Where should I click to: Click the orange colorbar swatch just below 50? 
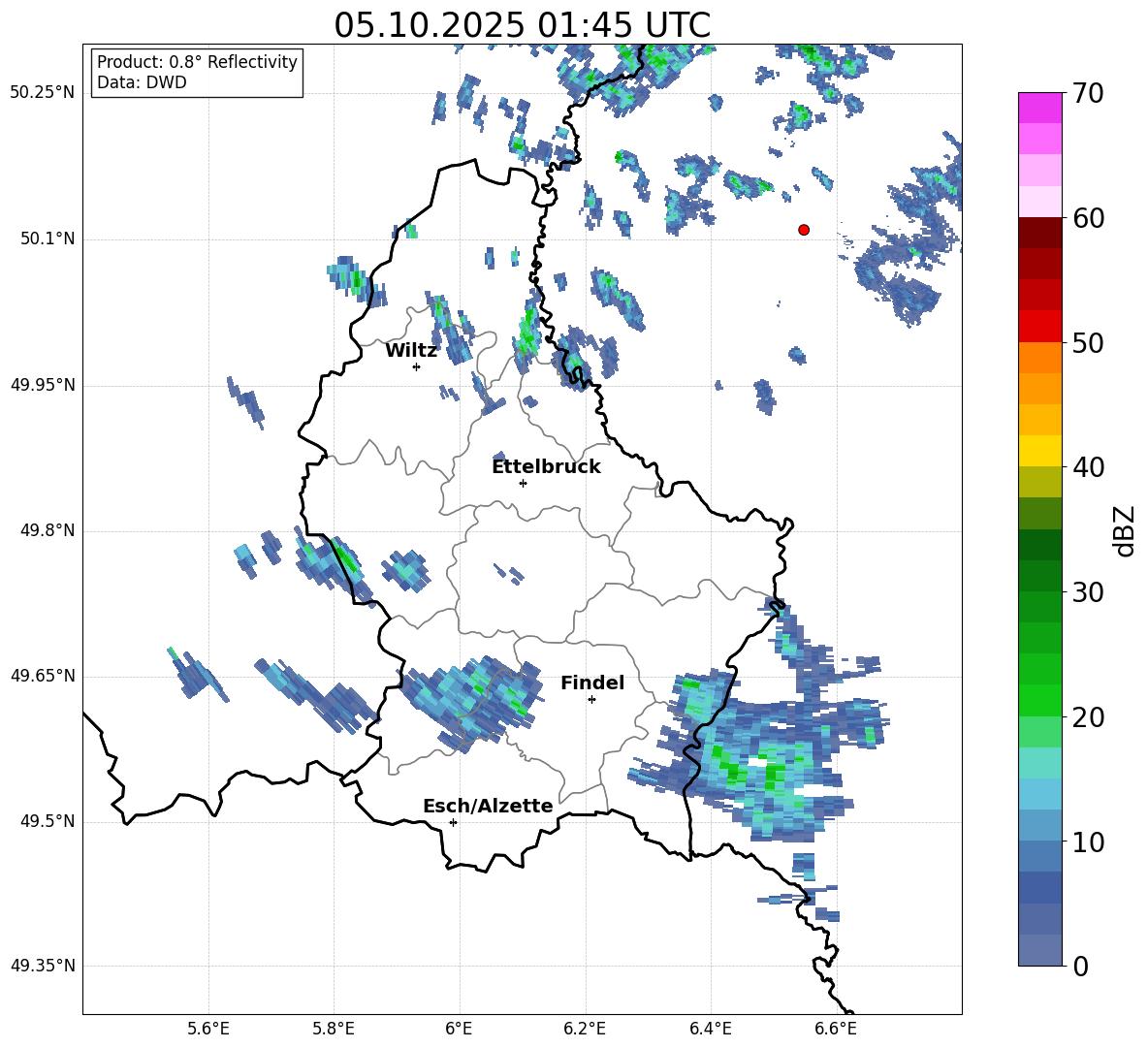tap(1040, 358)
